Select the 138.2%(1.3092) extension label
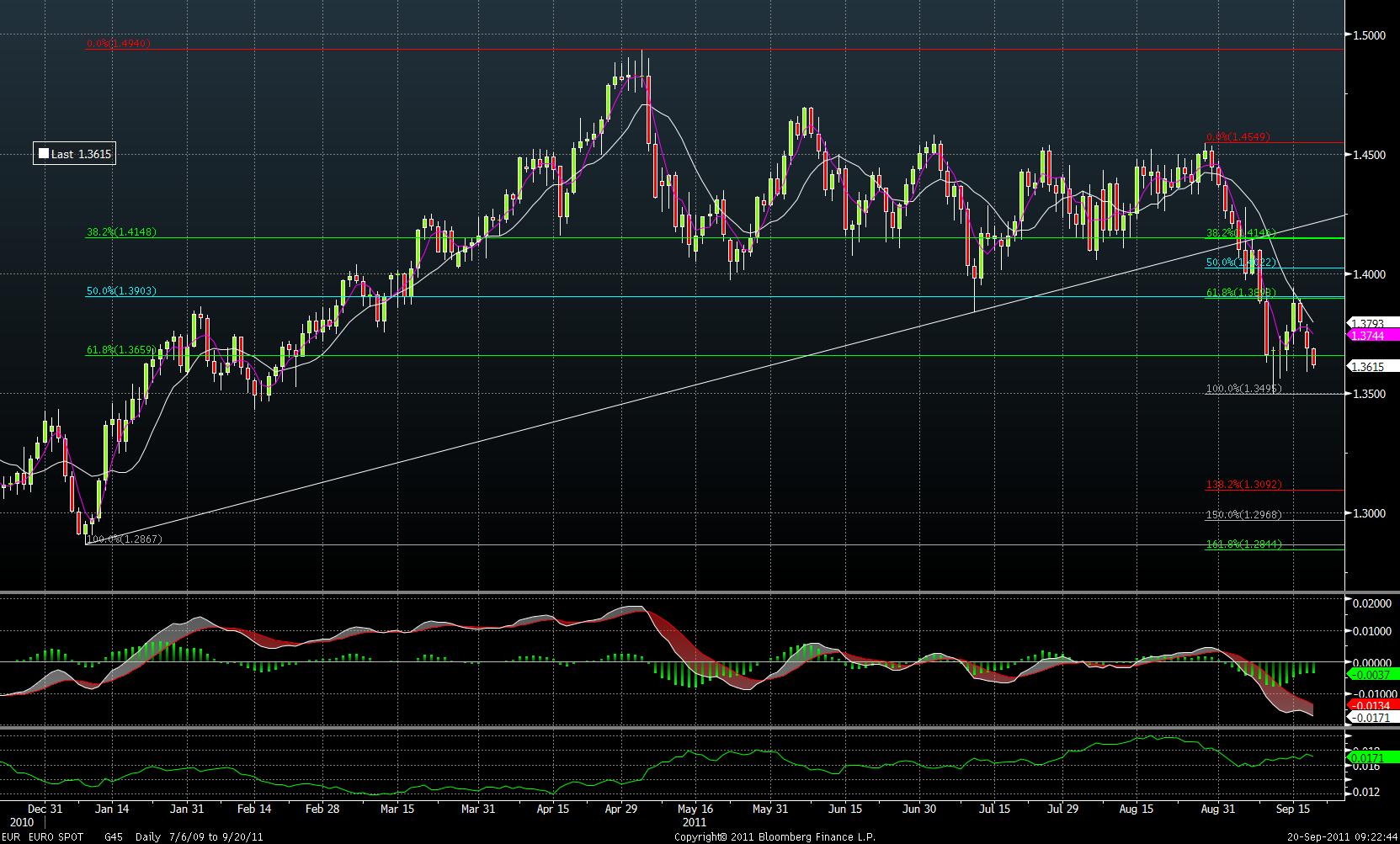1400x844 pixels. coord(1243,485)
